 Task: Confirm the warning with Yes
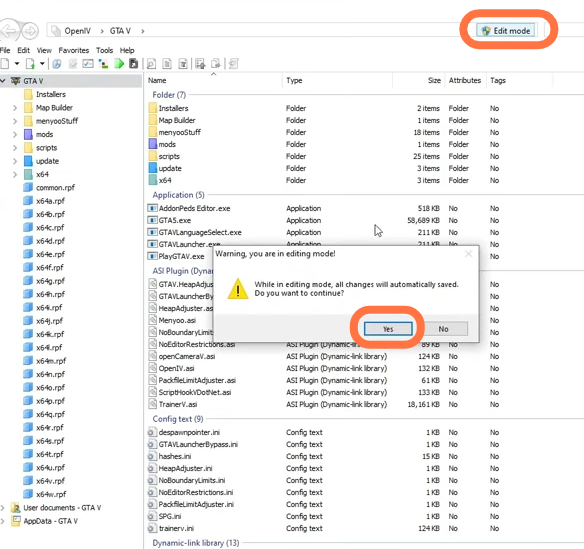388,329
